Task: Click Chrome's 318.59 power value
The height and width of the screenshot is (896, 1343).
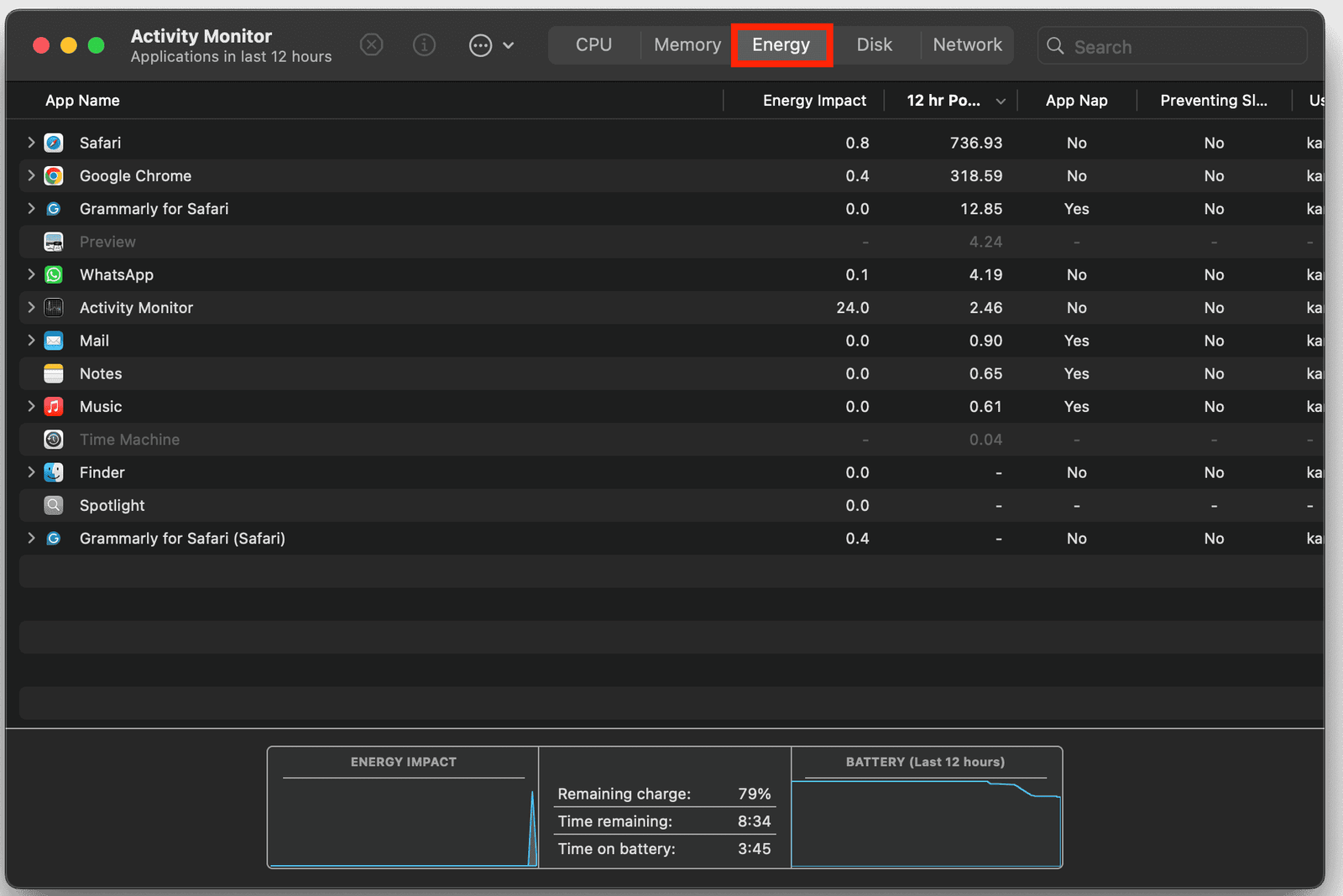Action: pyautogui.click(x=976, y=176)
